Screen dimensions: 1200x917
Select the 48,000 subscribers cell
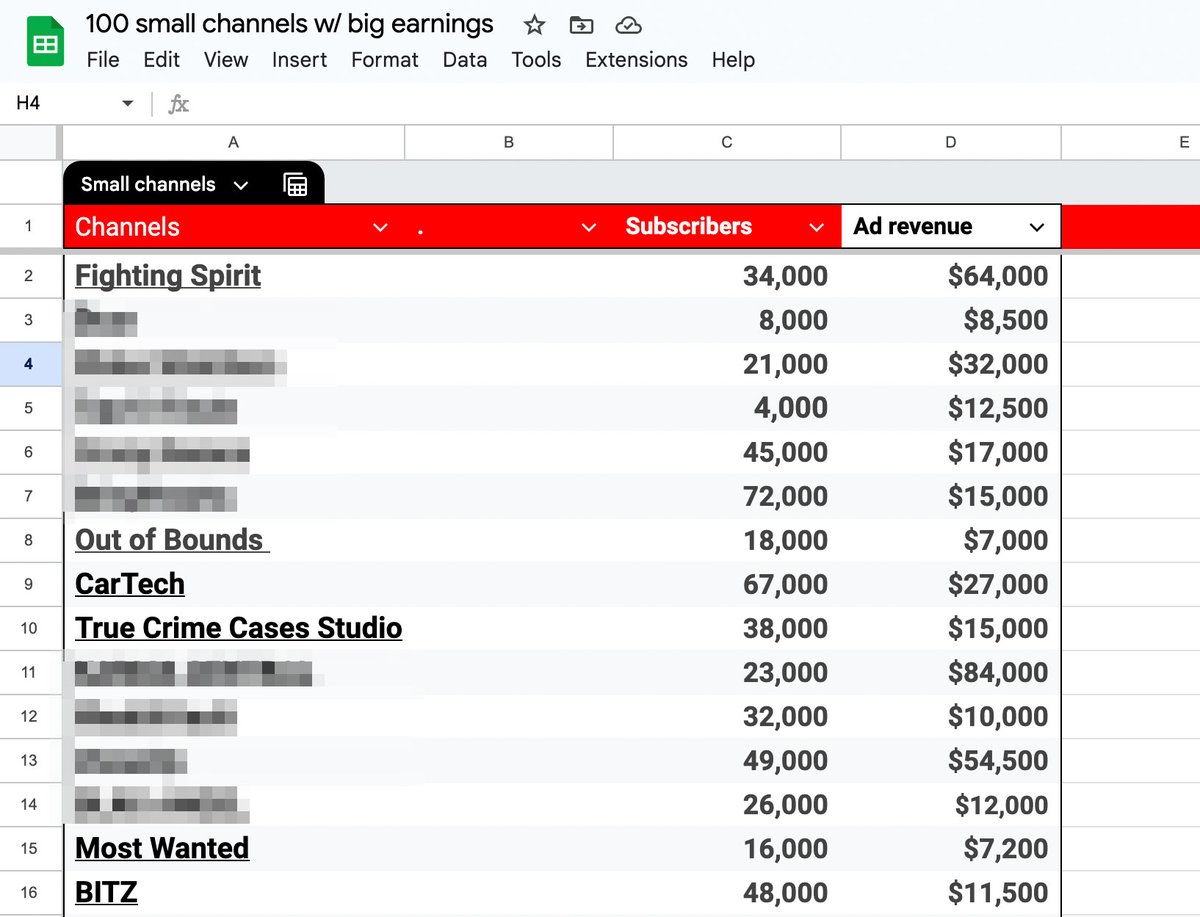[x=727, y=892]
